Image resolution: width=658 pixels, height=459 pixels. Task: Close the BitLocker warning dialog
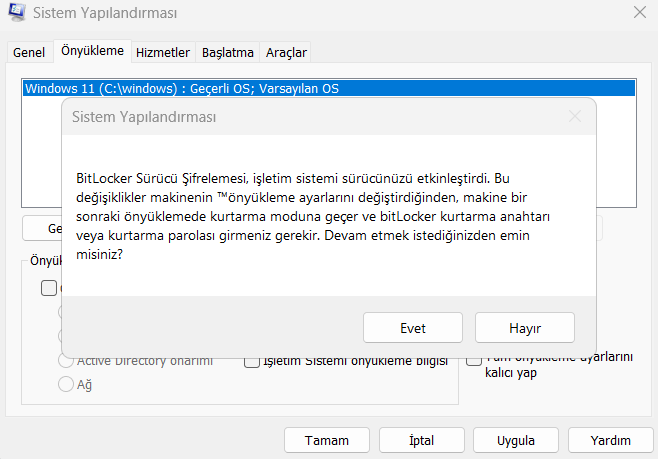click(x=575, y=116)
